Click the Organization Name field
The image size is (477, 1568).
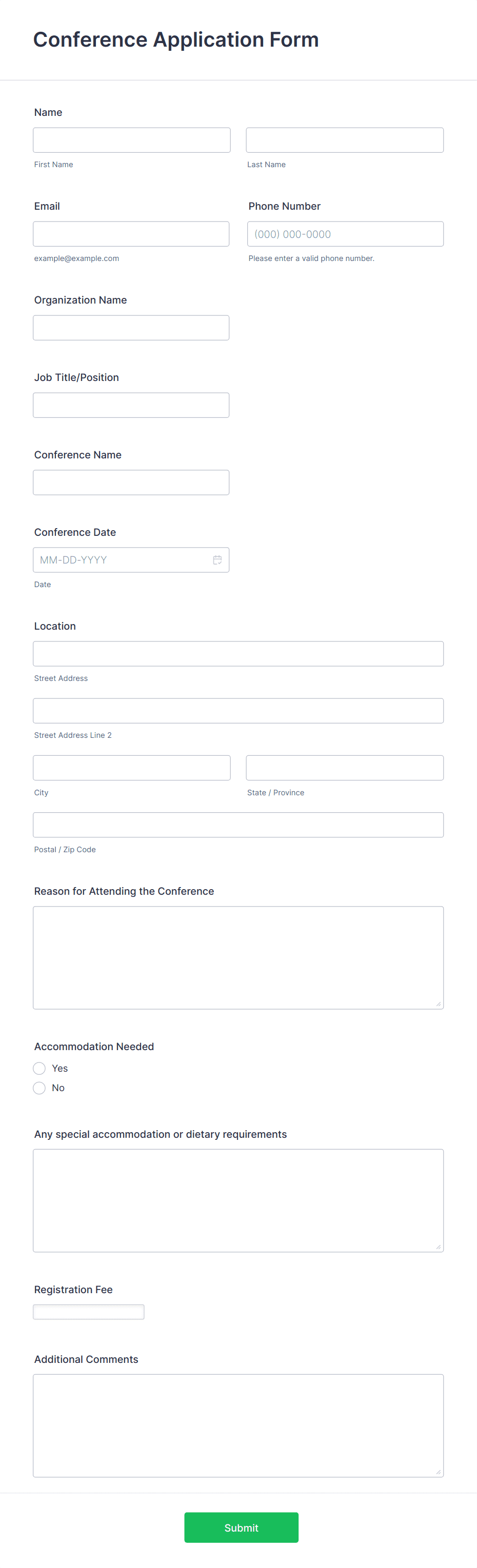[x=132, y=328]
